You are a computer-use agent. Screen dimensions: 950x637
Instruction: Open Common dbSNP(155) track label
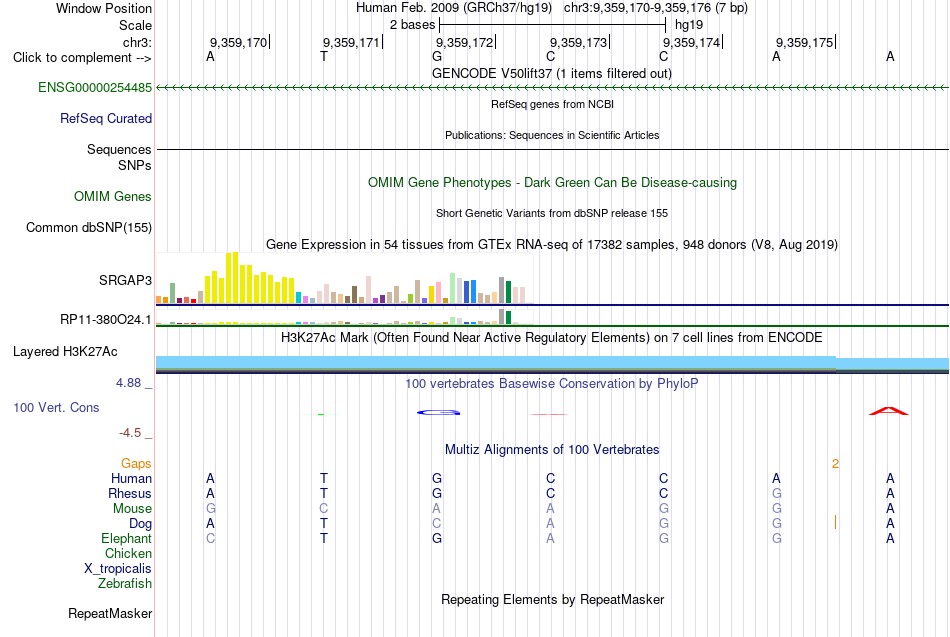click(x=88, y=227)
